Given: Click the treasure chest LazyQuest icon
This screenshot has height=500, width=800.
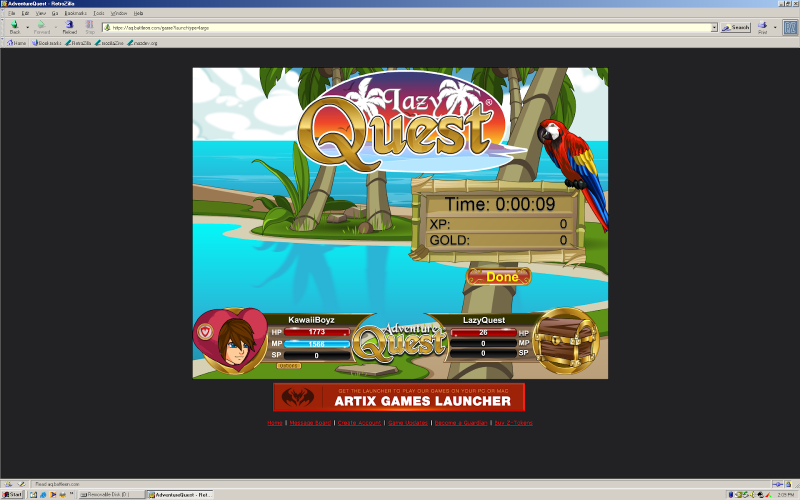Looking at the screenshot, I should point(566,340).
